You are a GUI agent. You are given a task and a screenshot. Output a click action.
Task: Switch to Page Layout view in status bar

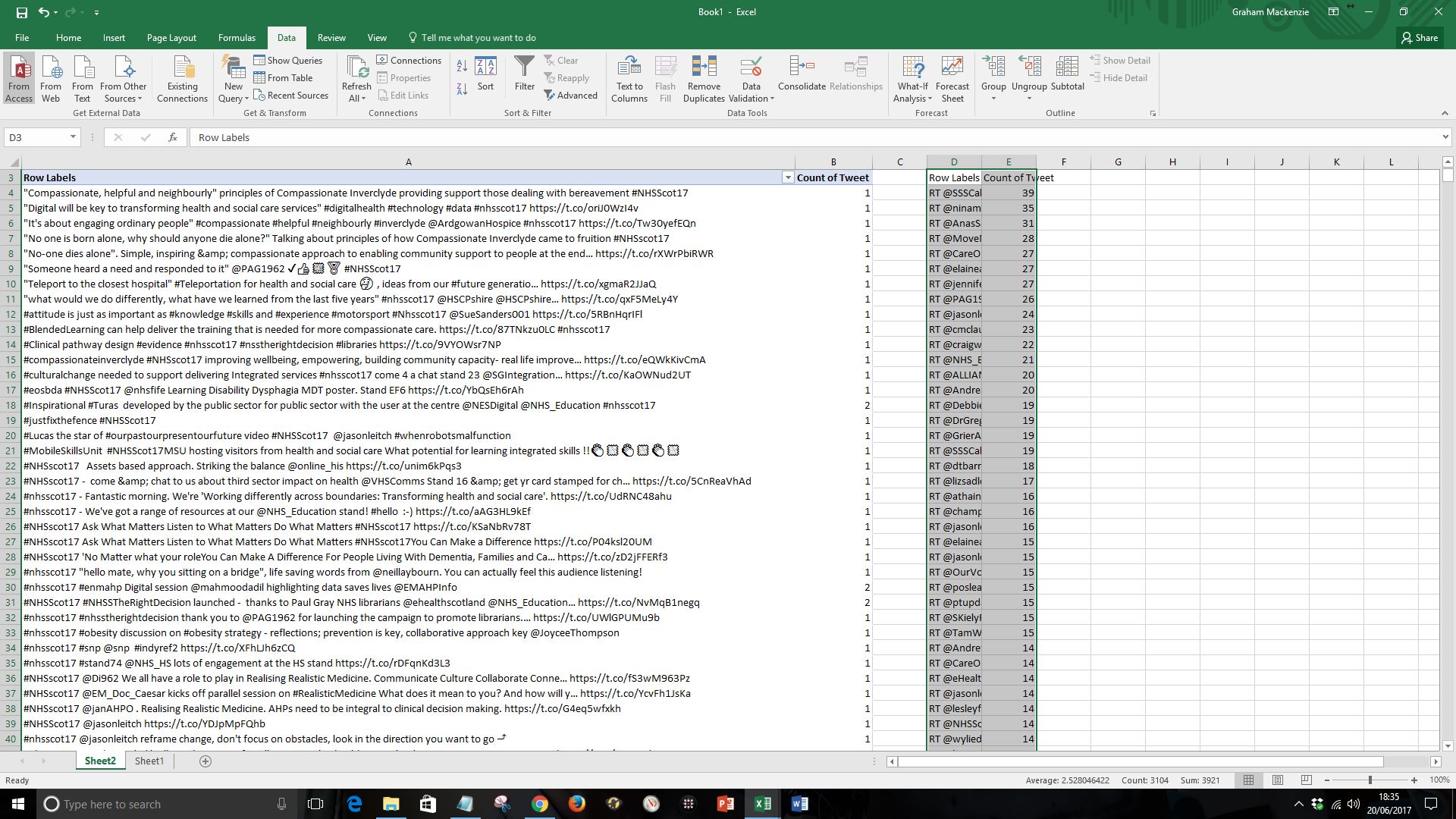point(1278,780)
